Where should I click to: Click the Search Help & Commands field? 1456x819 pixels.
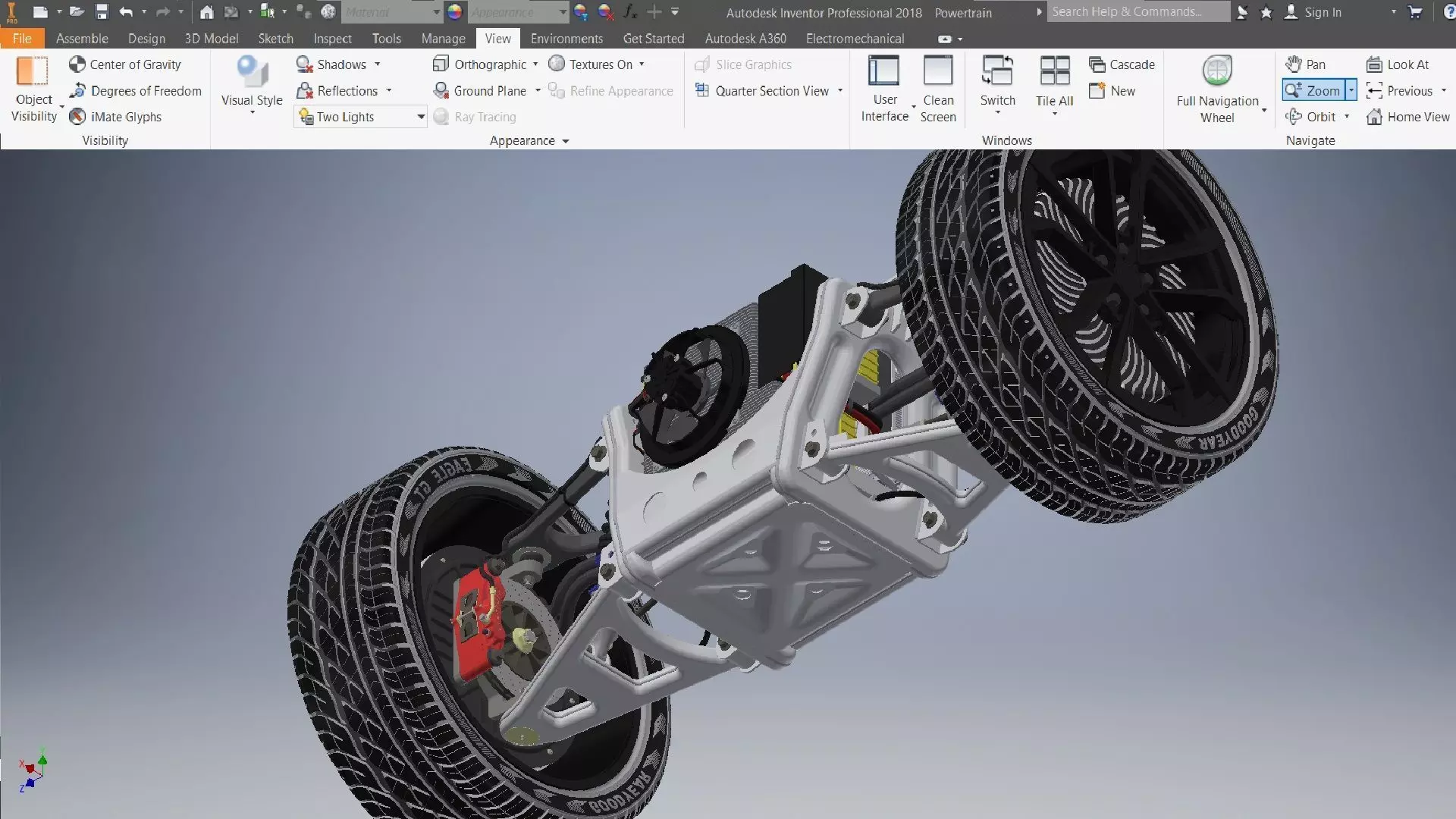click(x=1137, y=12)
